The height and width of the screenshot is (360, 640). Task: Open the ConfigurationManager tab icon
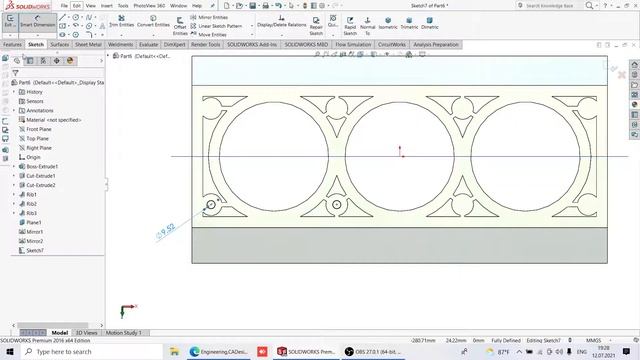pos(43,61)
